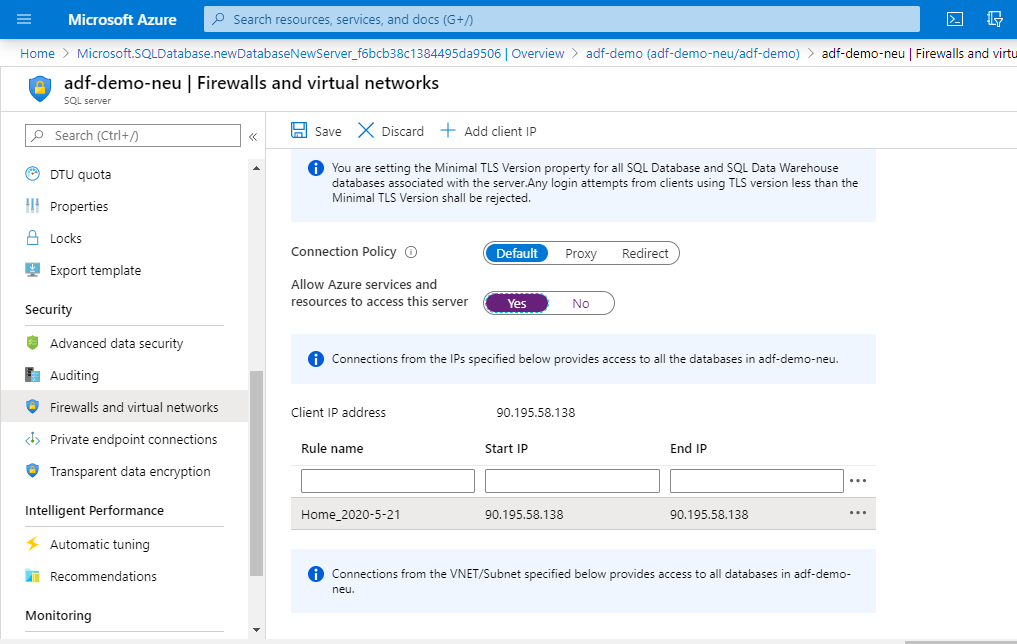Image resolution: width=1017 pixels, height=644 pixels.
Task: Open Auditing in the sidebar
Action: pos(74,375)
